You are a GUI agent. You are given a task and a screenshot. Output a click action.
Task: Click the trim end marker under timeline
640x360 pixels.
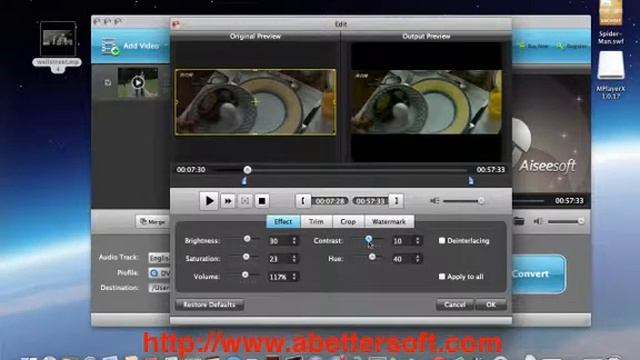471,180
